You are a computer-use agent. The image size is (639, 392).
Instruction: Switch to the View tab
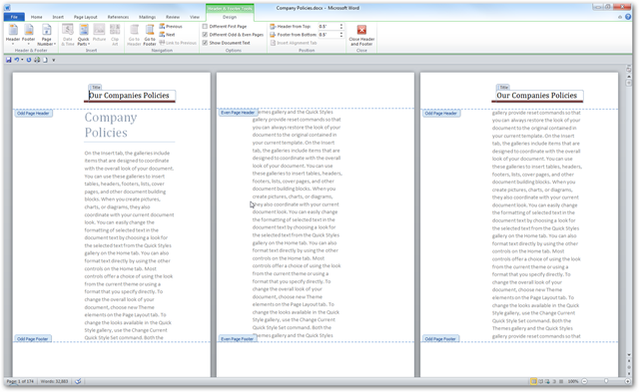click(195, 17)
